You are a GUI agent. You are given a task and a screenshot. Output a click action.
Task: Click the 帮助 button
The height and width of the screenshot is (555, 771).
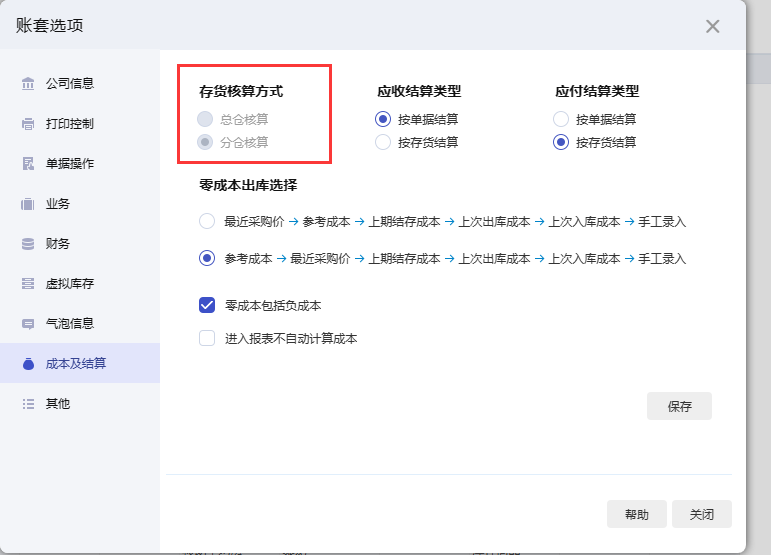[636, 514]
